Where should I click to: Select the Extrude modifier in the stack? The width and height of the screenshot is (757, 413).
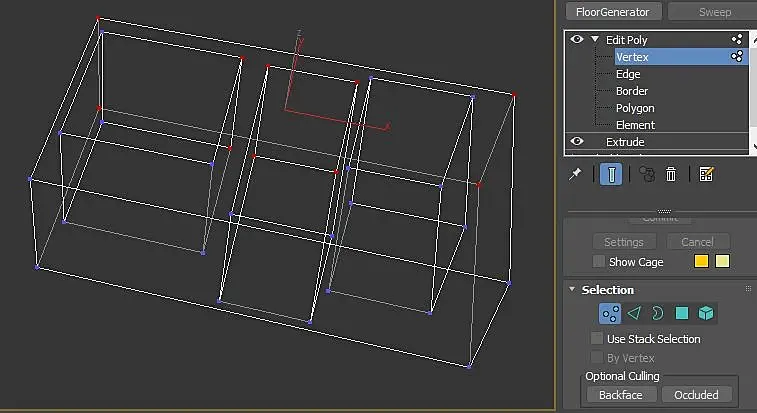[x=625, y=142]
